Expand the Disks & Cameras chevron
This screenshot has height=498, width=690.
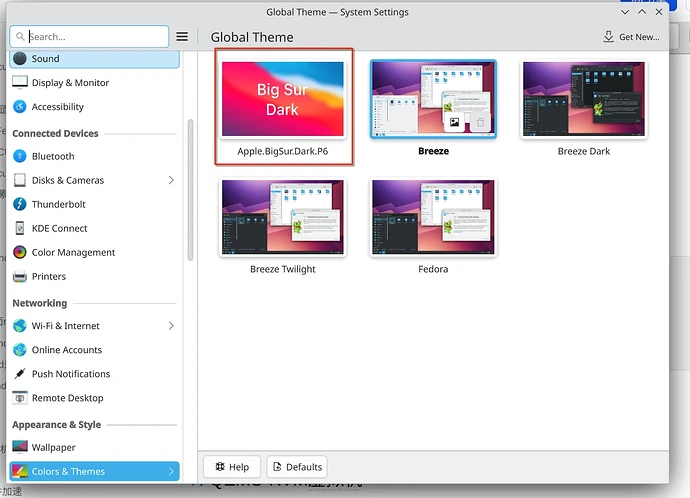pyautogui.click(x=171, y=181)
